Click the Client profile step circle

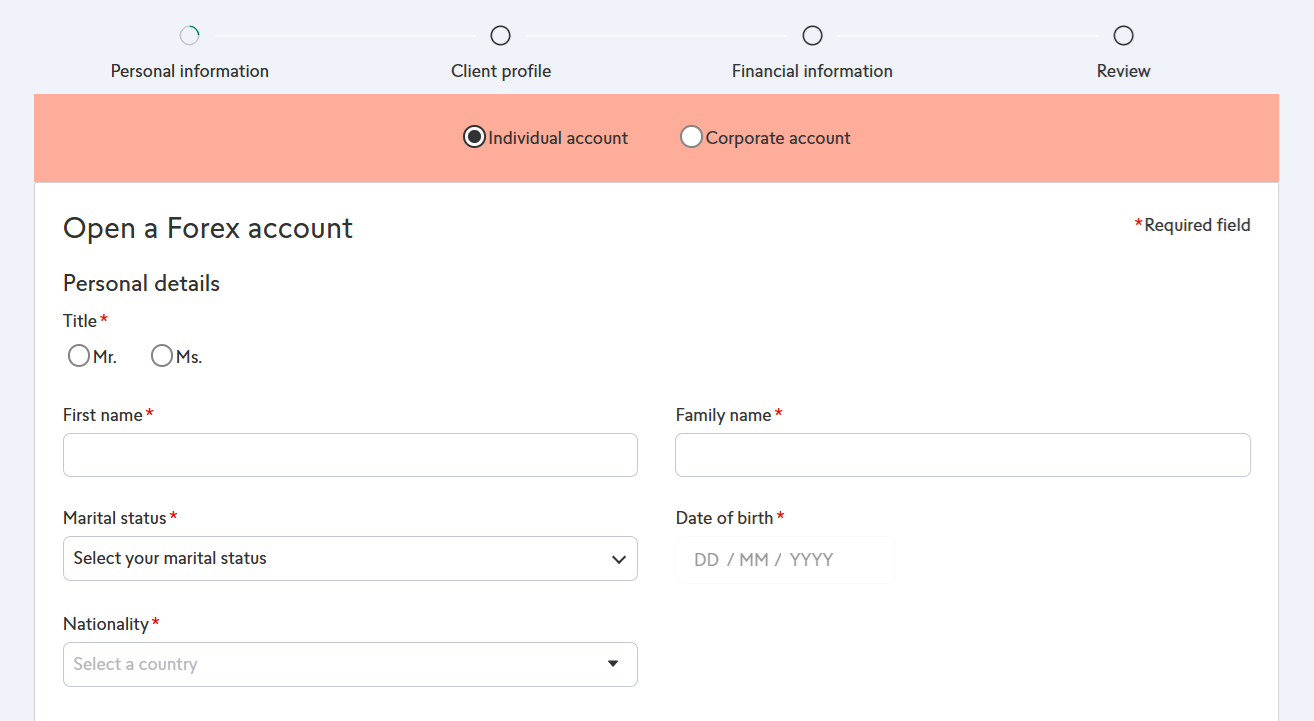(x=501, y=36)
